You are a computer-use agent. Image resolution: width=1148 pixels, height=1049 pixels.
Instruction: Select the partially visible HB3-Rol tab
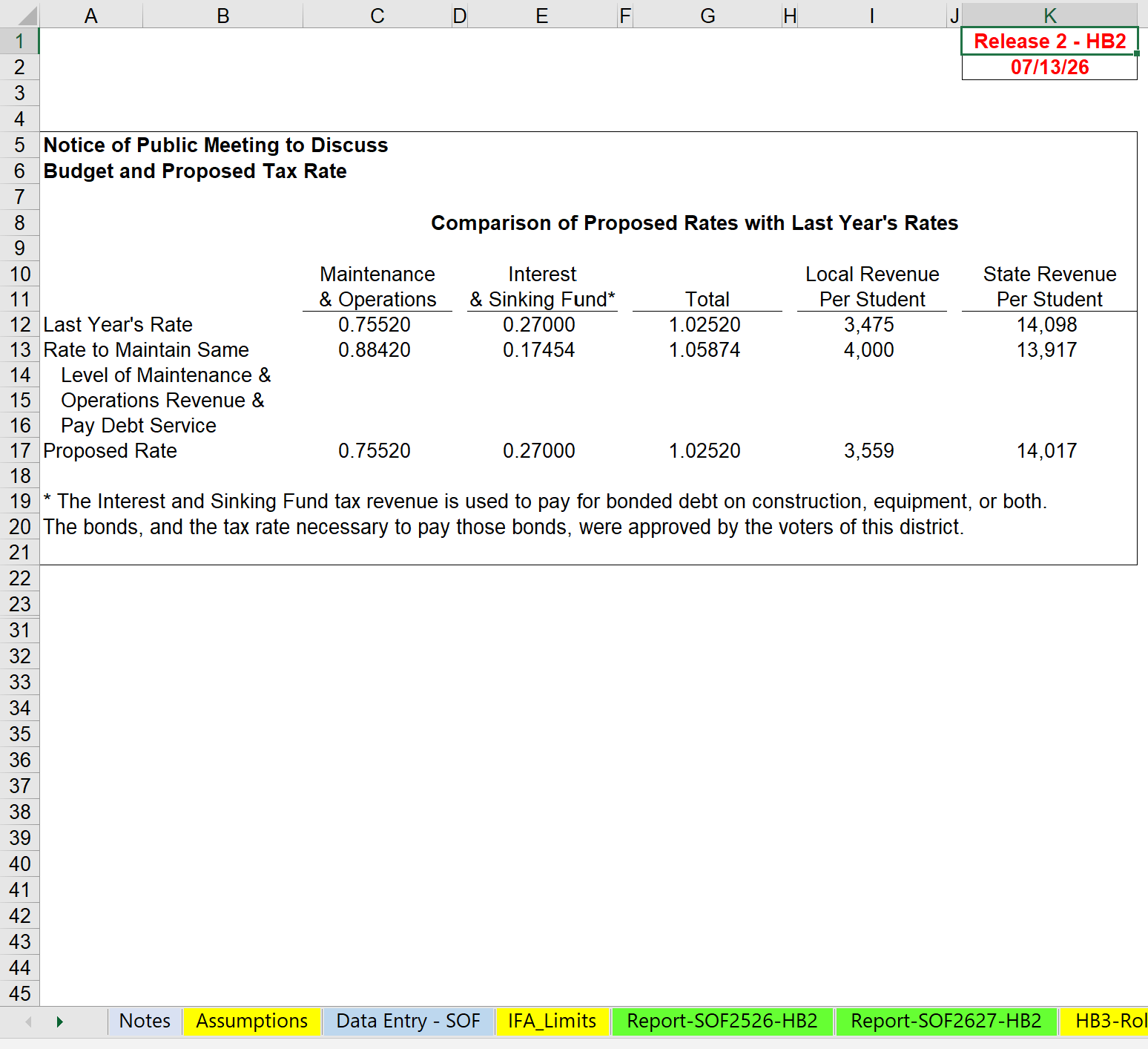[1105, 1021]
